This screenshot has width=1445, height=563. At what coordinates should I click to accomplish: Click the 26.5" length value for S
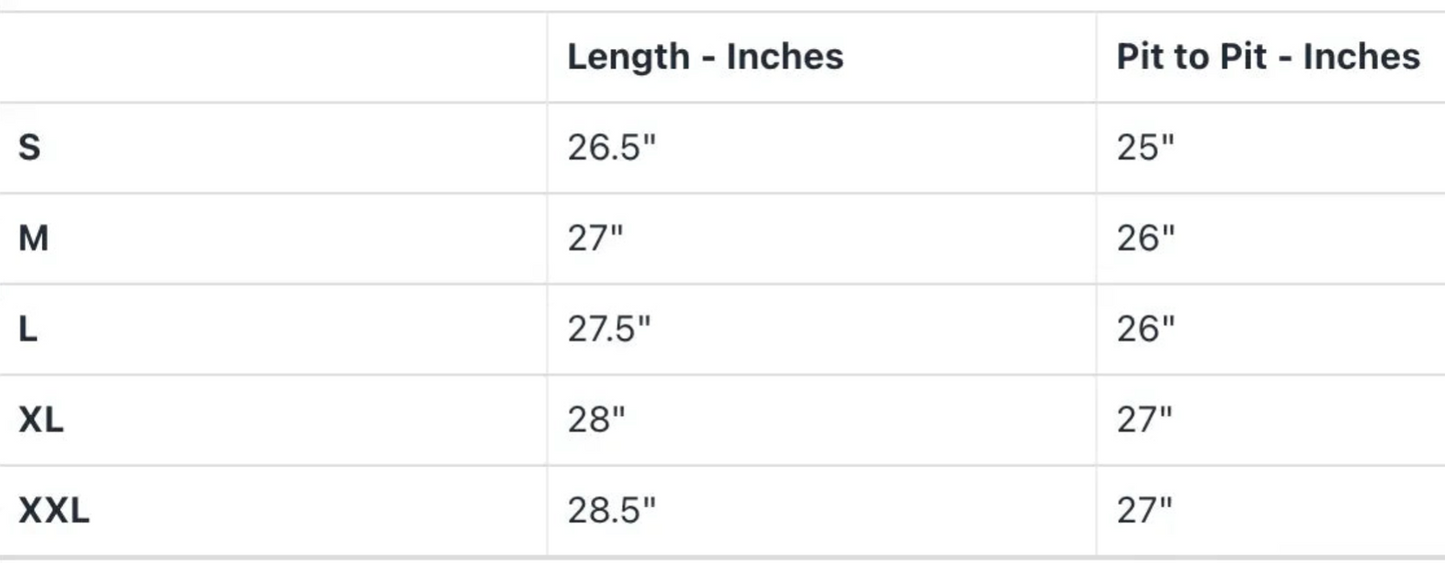pos(612,148)
